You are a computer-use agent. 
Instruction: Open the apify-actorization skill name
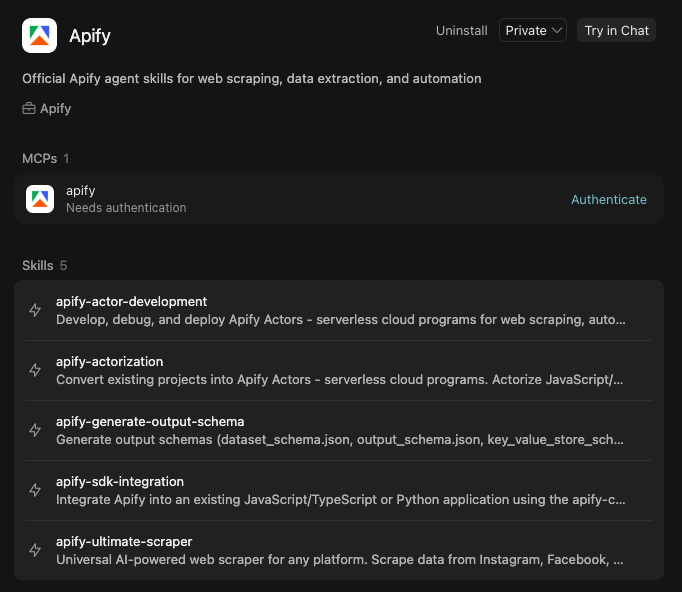coord(110,361)
